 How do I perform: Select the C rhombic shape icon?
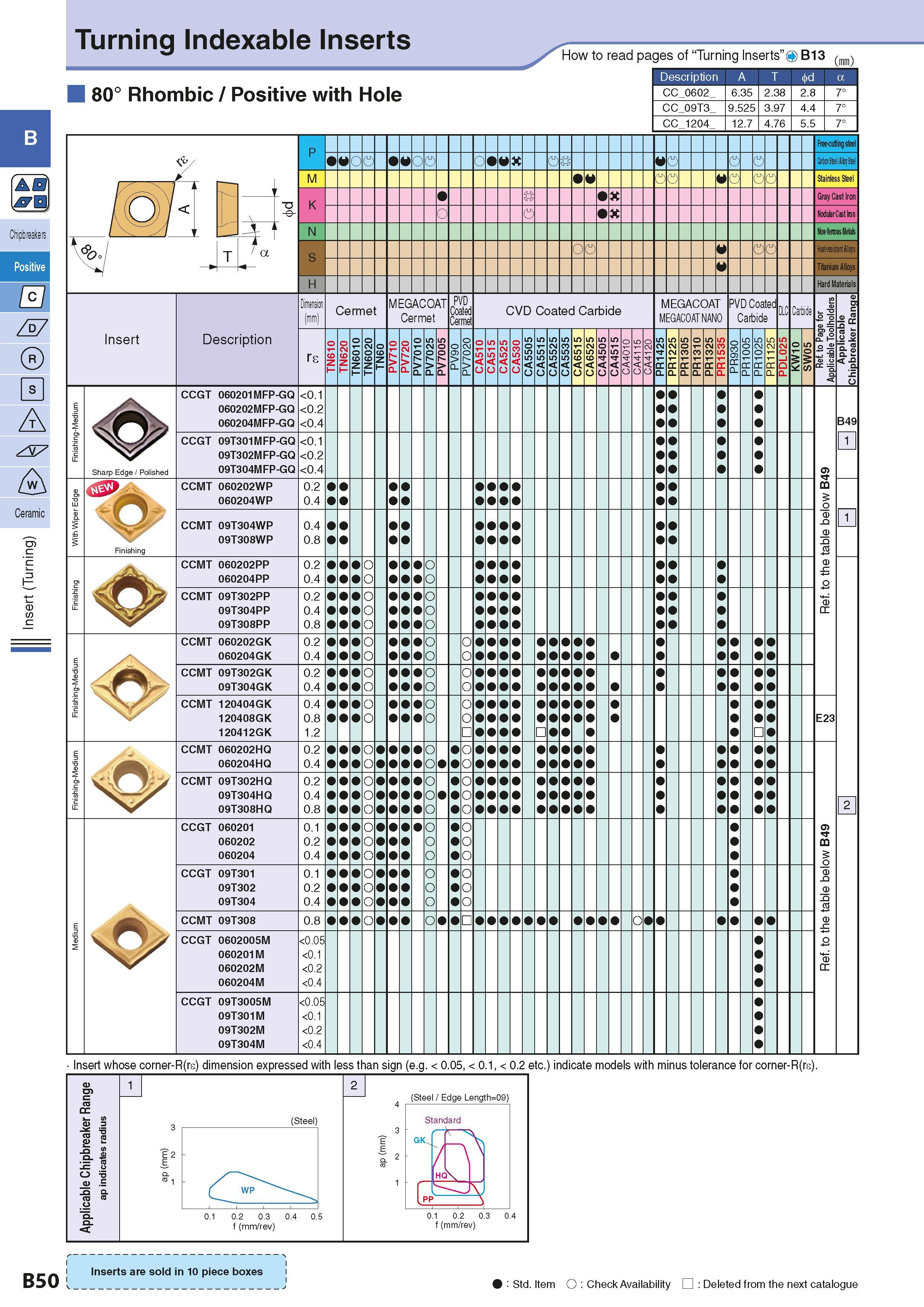click(32, 297)
